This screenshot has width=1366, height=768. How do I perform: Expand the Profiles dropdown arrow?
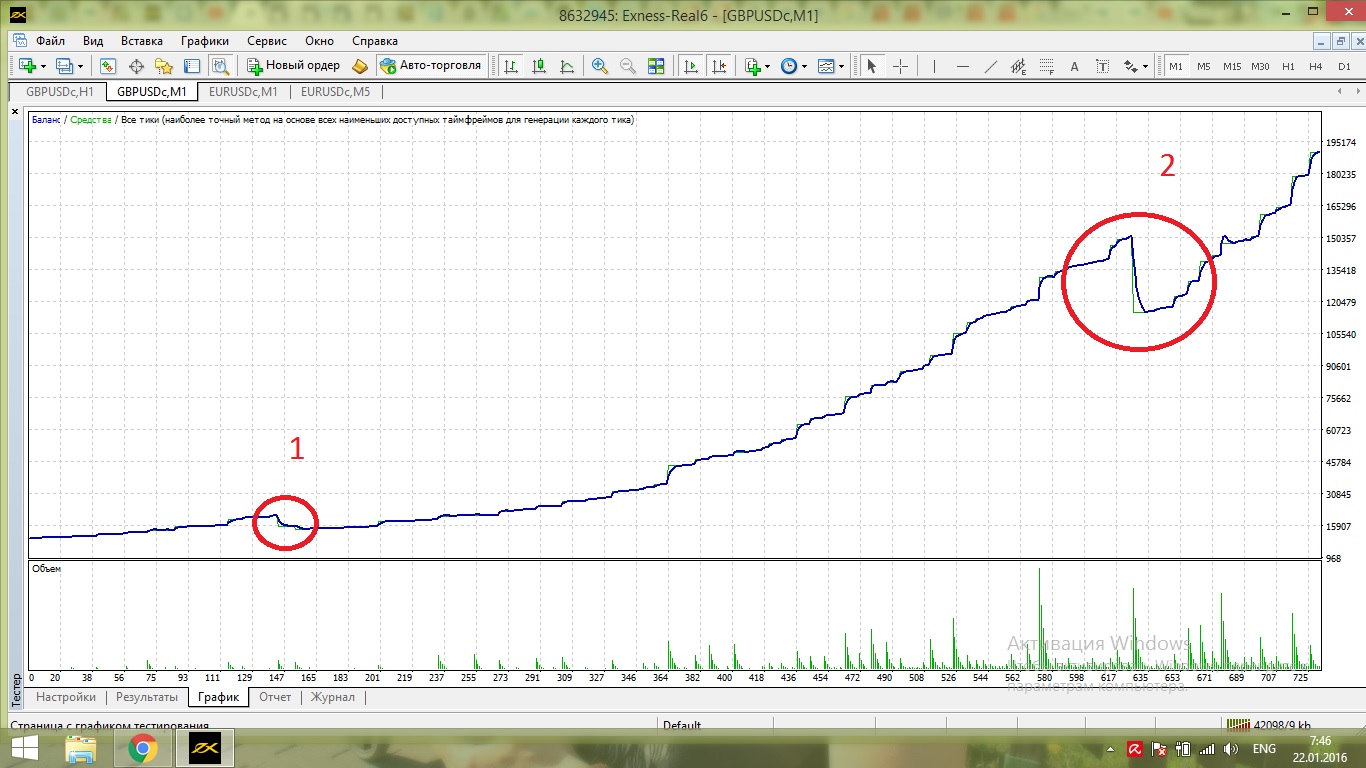[x=81, y=66]
